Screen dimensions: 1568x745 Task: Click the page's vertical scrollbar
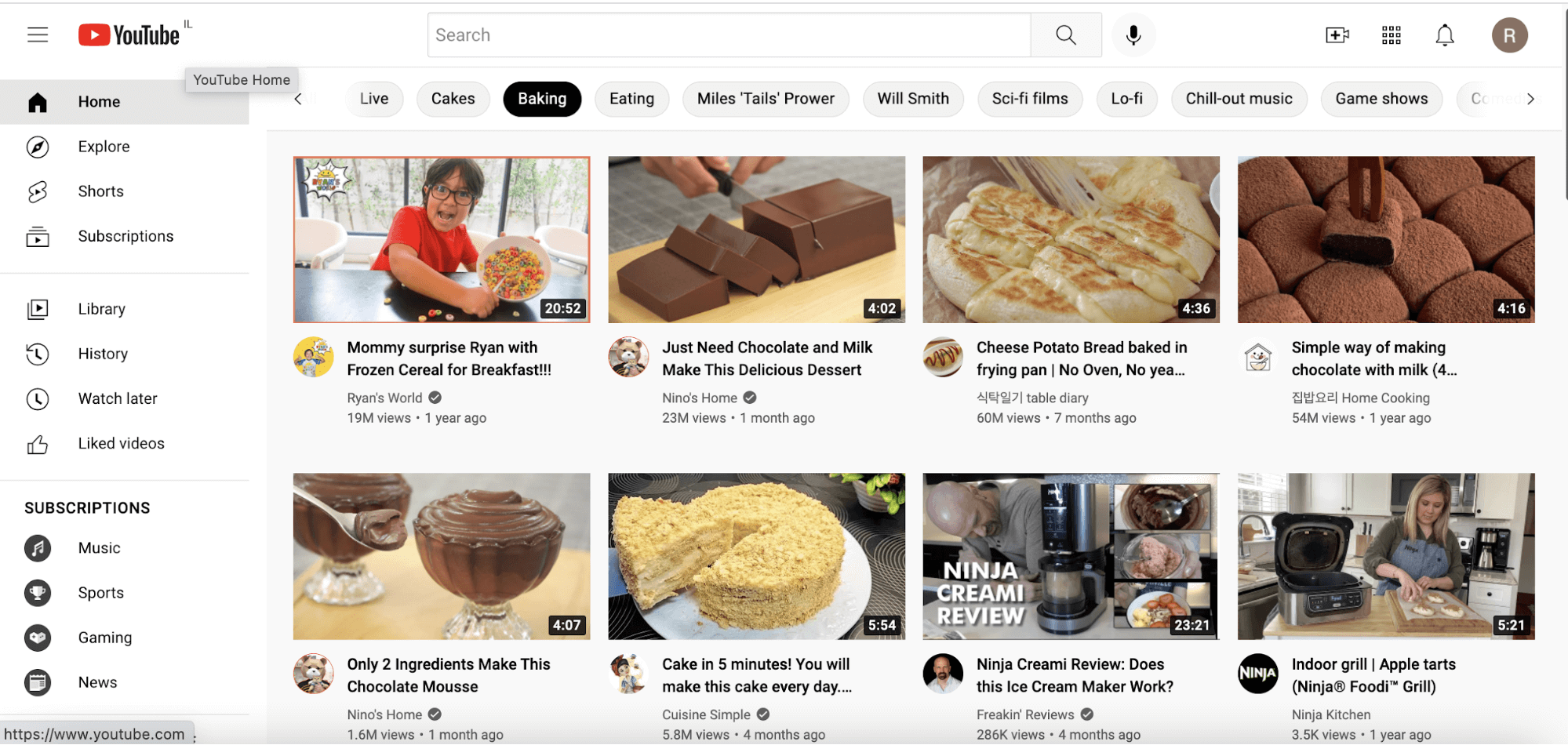(x=1564, y=102)
